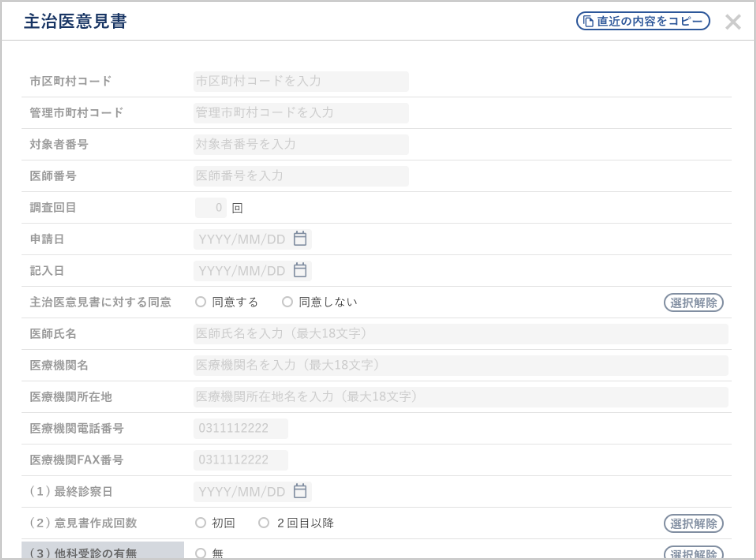The height and width of the screenshot is (560, 756).
Task: Clear selection for 他科受診の有無
Action: [693, 553]
